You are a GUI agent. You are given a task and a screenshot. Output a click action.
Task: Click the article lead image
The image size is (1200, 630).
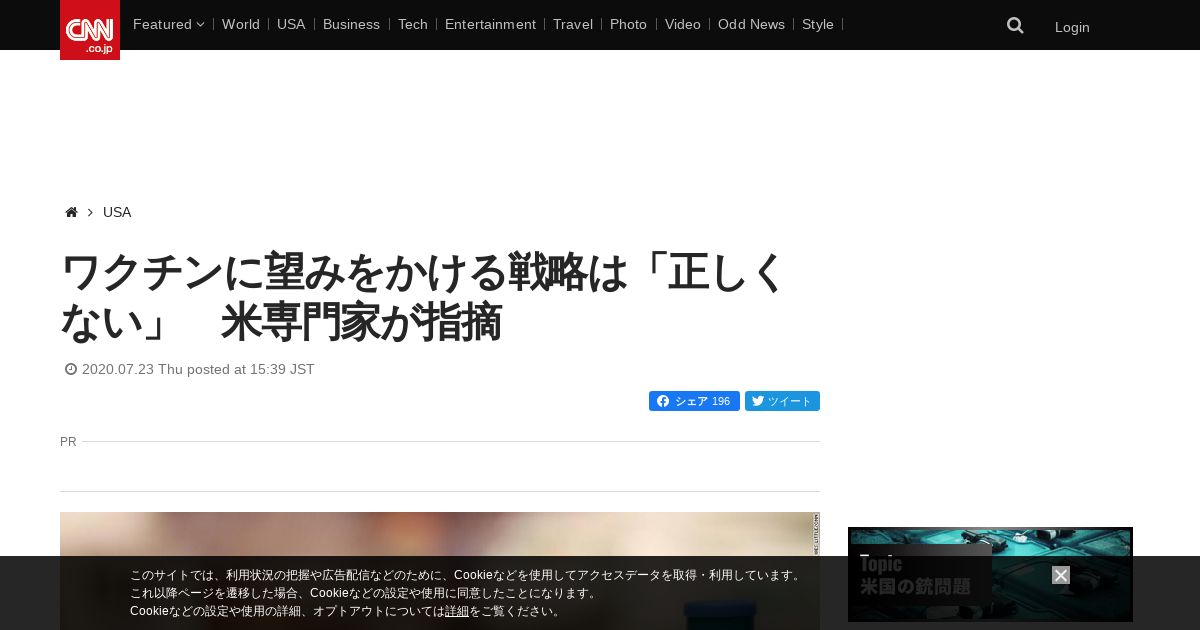click(440, 571)
